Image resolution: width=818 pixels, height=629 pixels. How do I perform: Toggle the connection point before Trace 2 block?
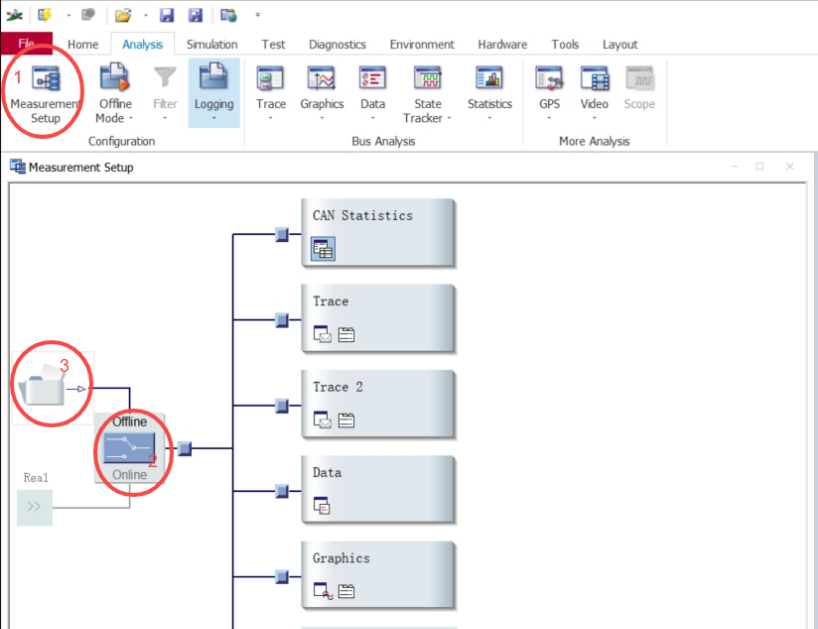282,406
